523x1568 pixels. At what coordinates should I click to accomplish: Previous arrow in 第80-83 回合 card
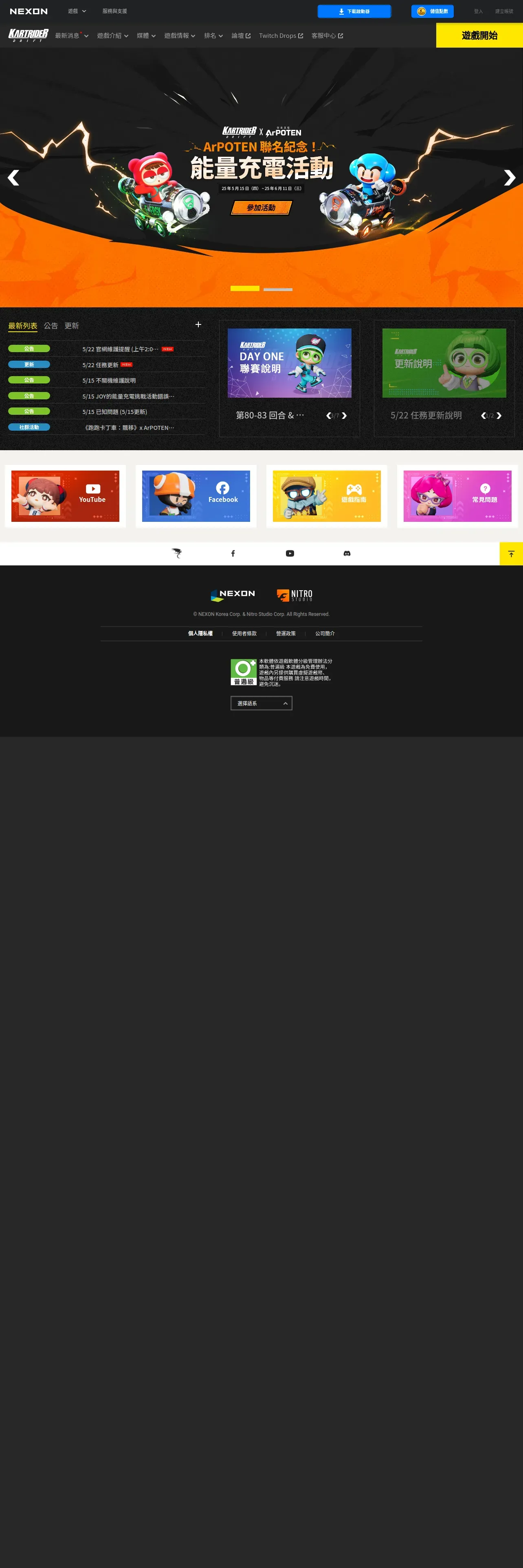329,416
